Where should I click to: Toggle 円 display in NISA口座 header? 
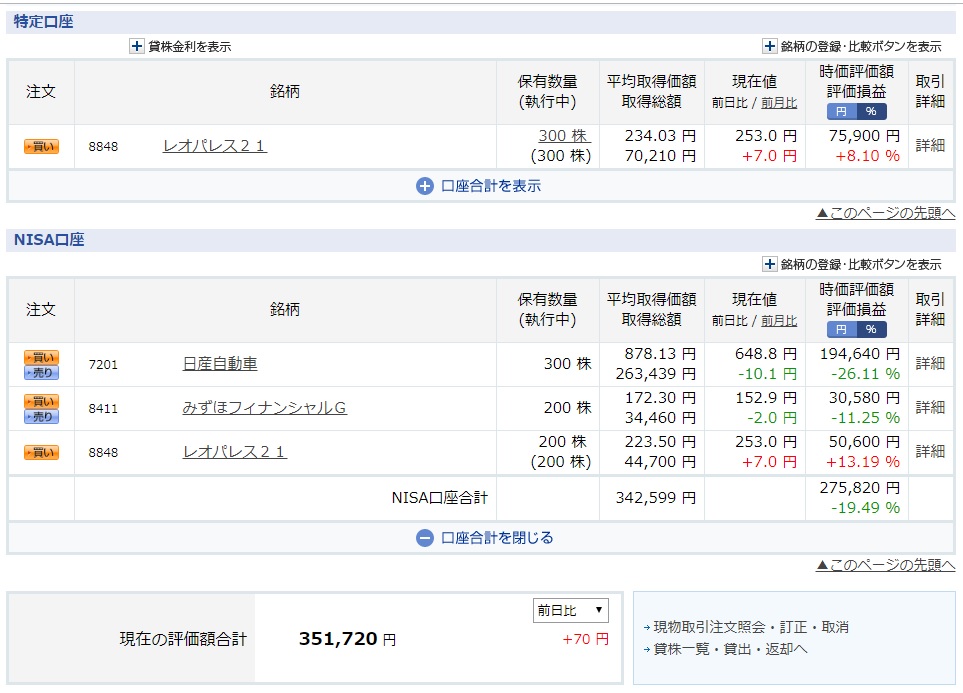pyautogui.click(x=841, y=329)
